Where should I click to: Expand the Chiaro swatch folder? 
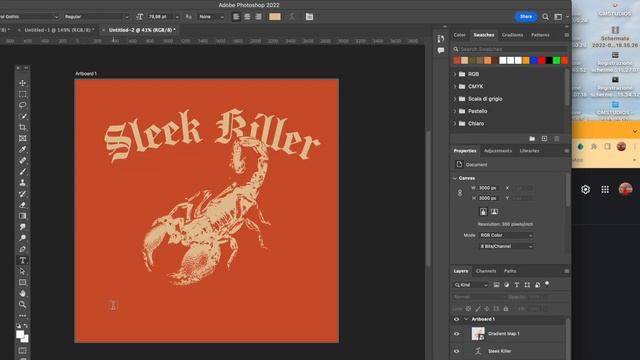(455, 123)
